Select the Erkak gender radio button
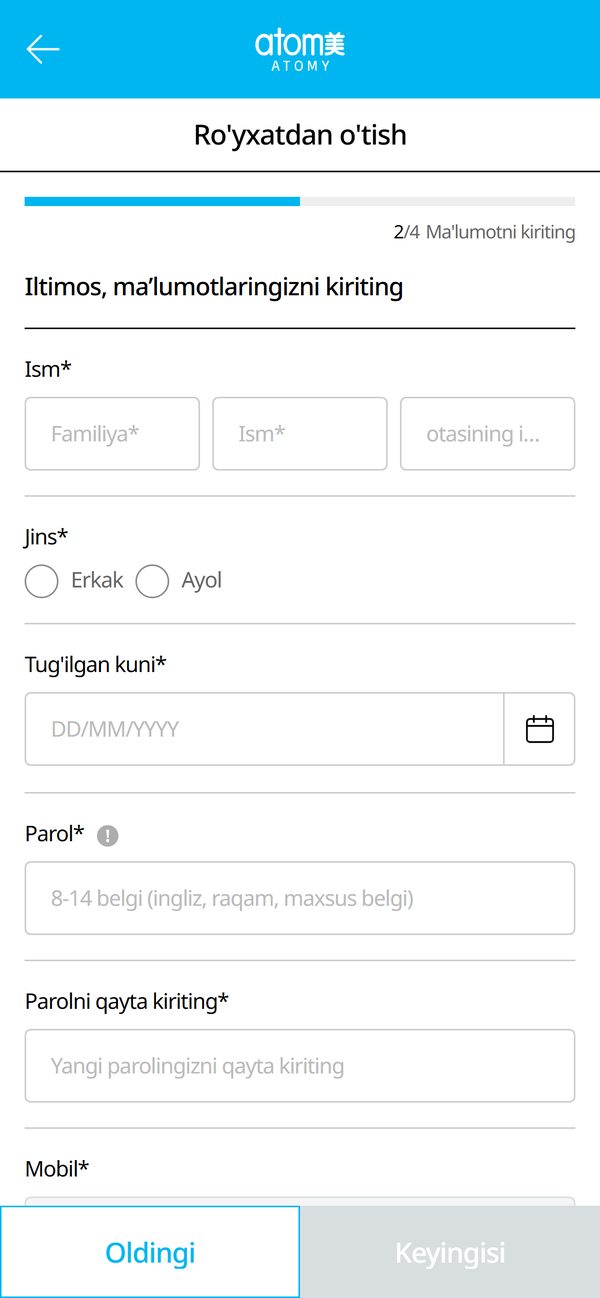This screenshot has height=1298, width=600. (x=41, y=581)
